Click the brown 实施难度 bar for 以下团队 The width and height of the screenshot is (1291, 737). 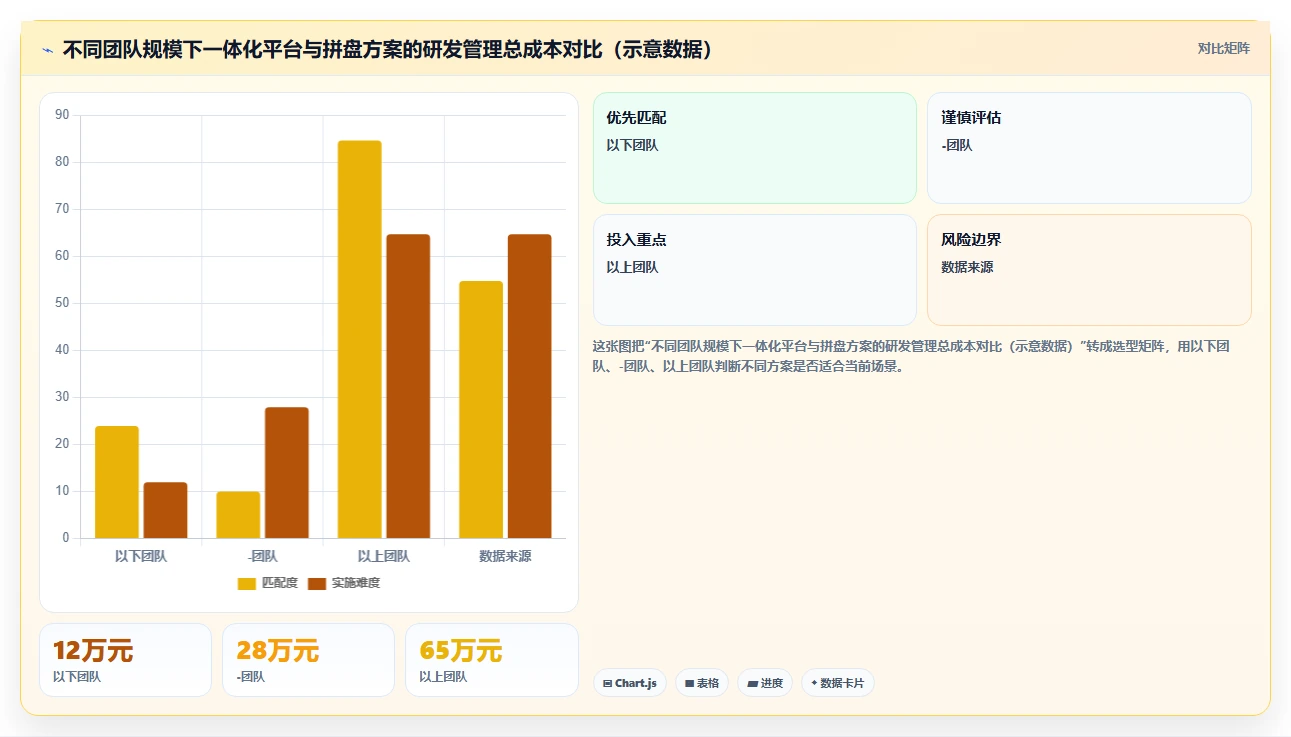165,510
